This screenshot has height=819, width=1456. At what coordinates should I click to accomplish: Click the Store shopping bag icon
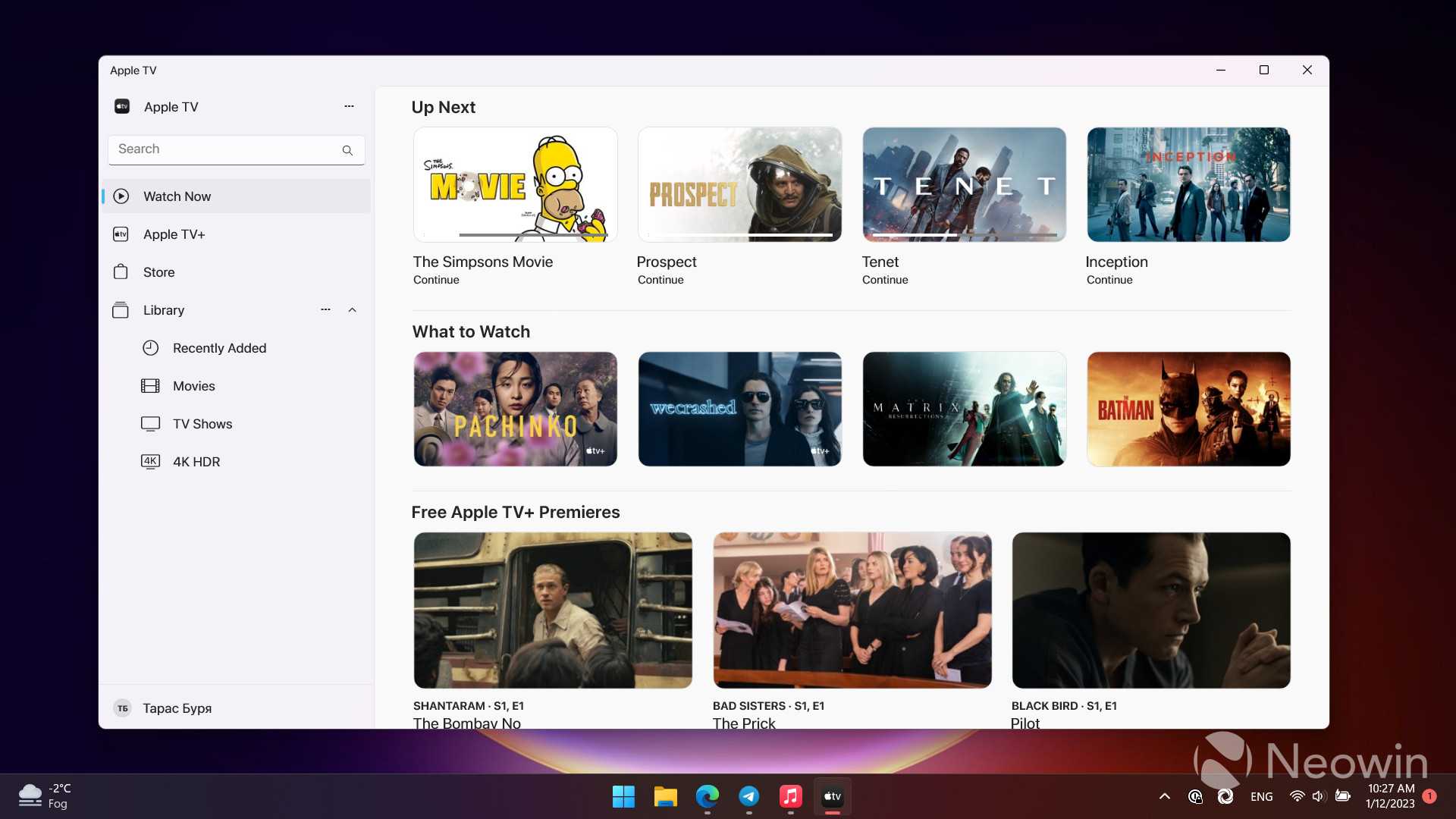tap(121, 271)
